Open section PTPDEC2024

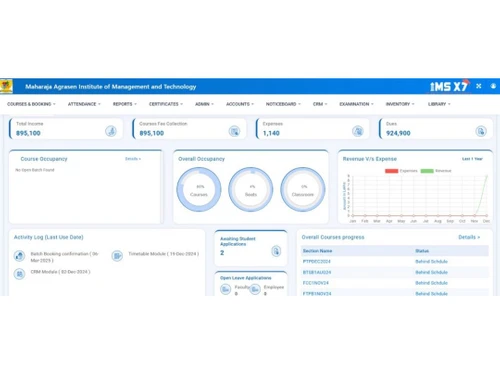pyautogui.click(x=317, y=261)
